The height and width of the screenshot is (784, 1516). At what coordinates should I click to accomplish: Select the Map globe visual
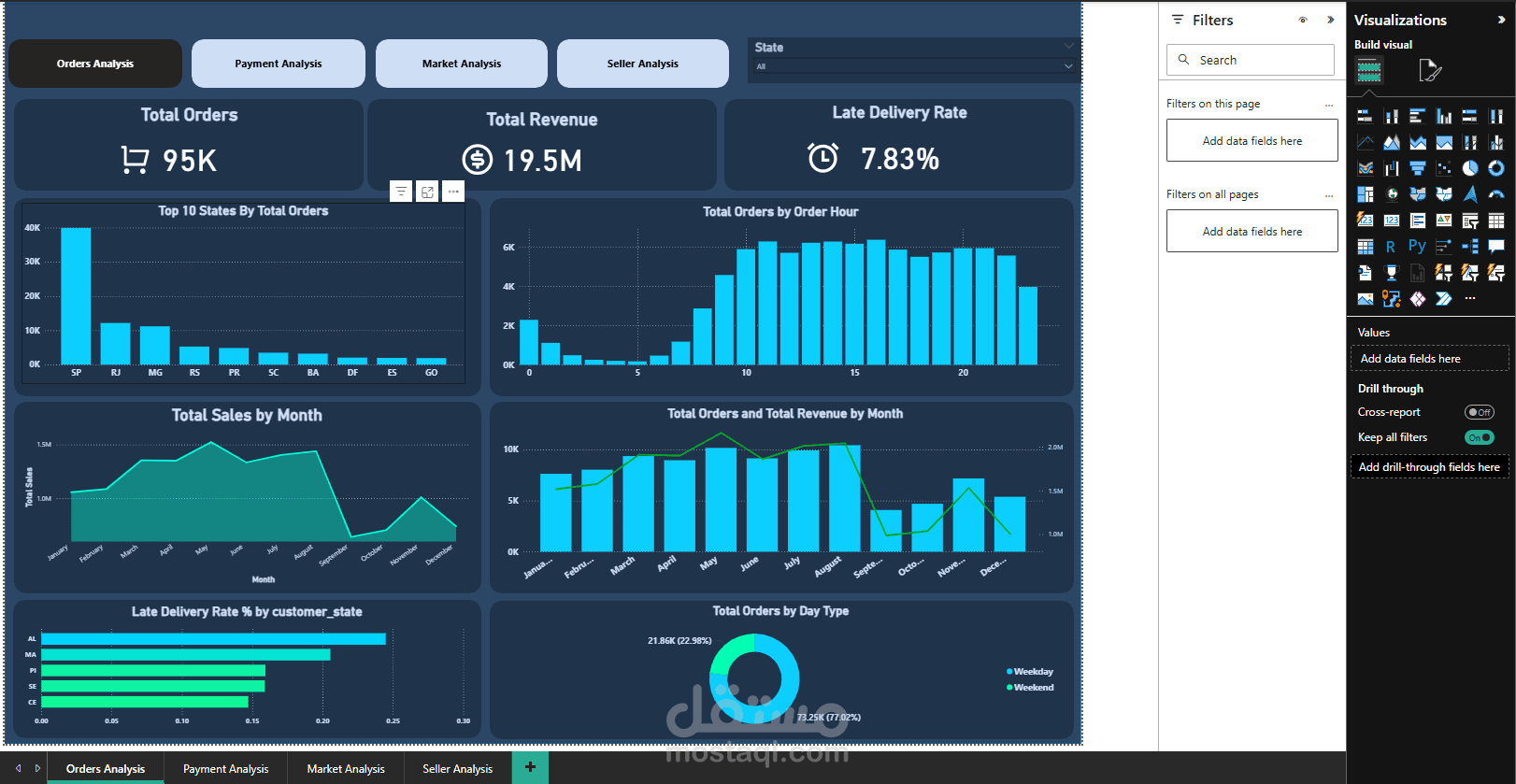(1392, 194)
